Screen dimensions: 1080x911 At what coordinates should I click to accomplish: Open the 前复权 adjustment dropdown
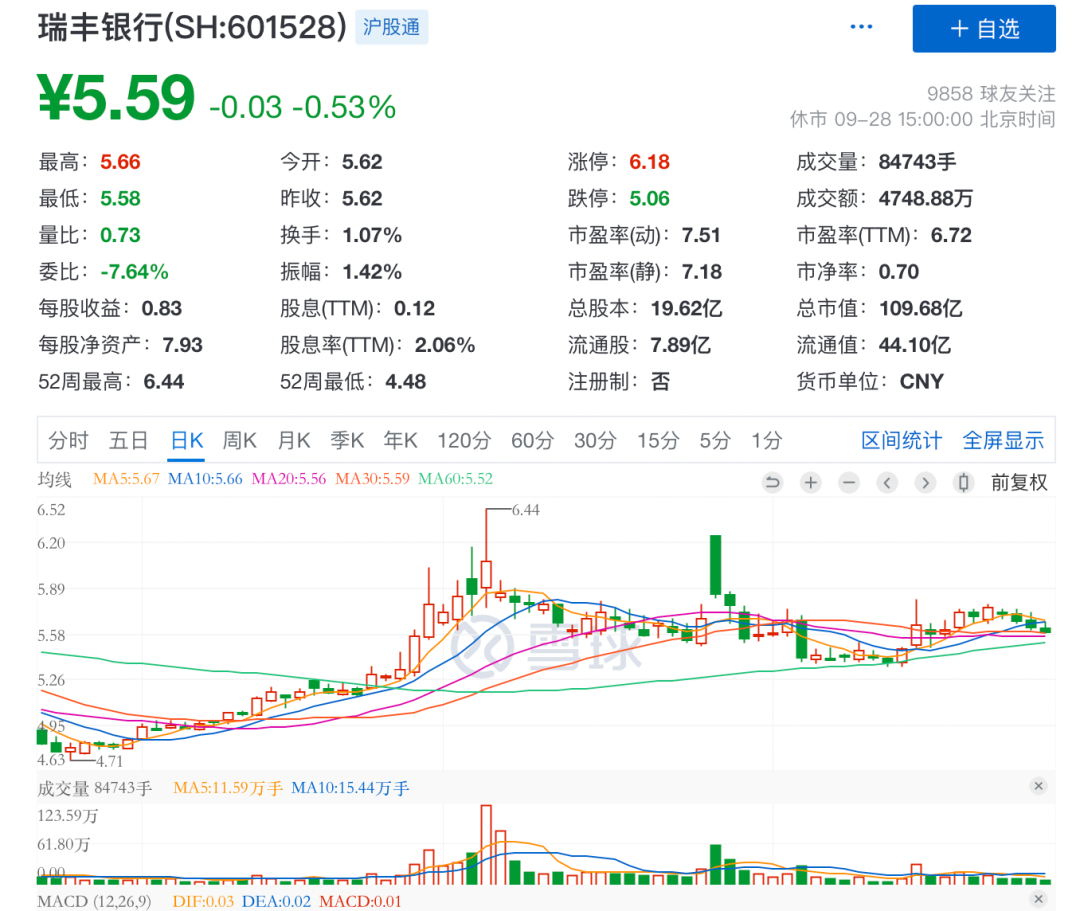point(1019,483)
